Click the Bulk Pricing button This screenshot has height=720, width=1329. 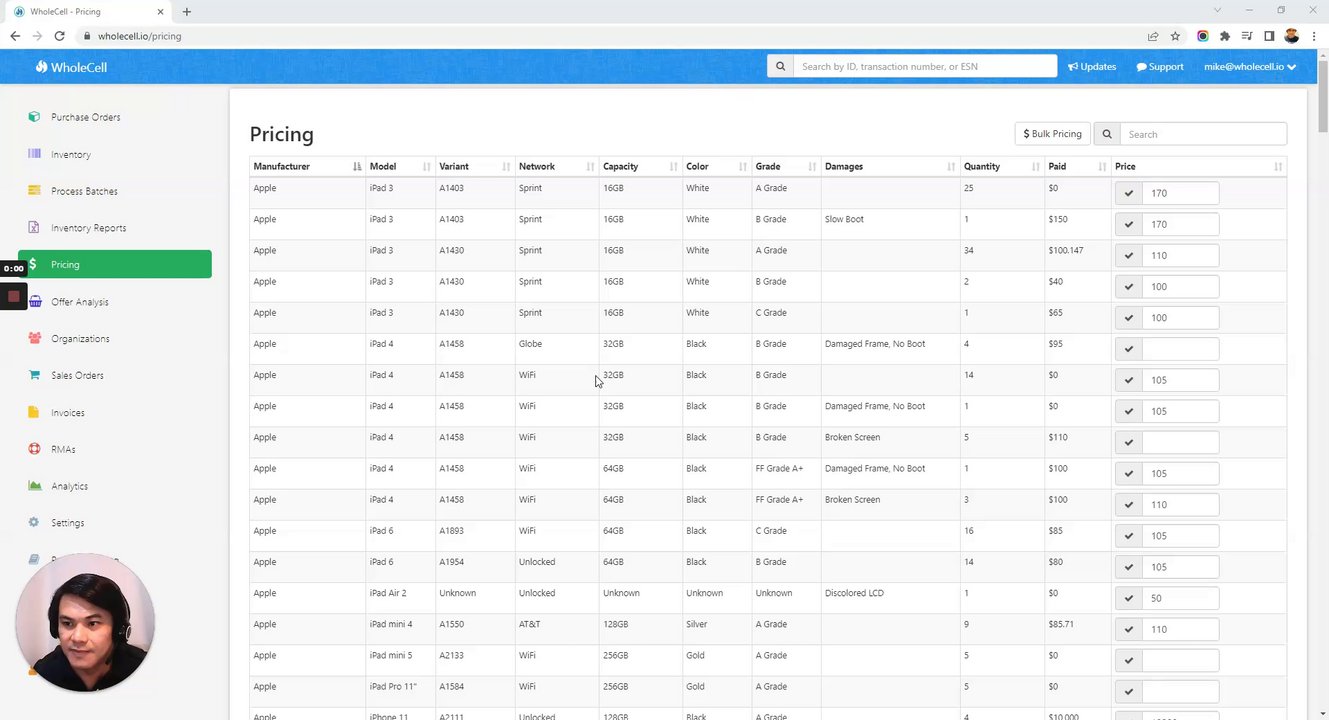[1052, 134]
